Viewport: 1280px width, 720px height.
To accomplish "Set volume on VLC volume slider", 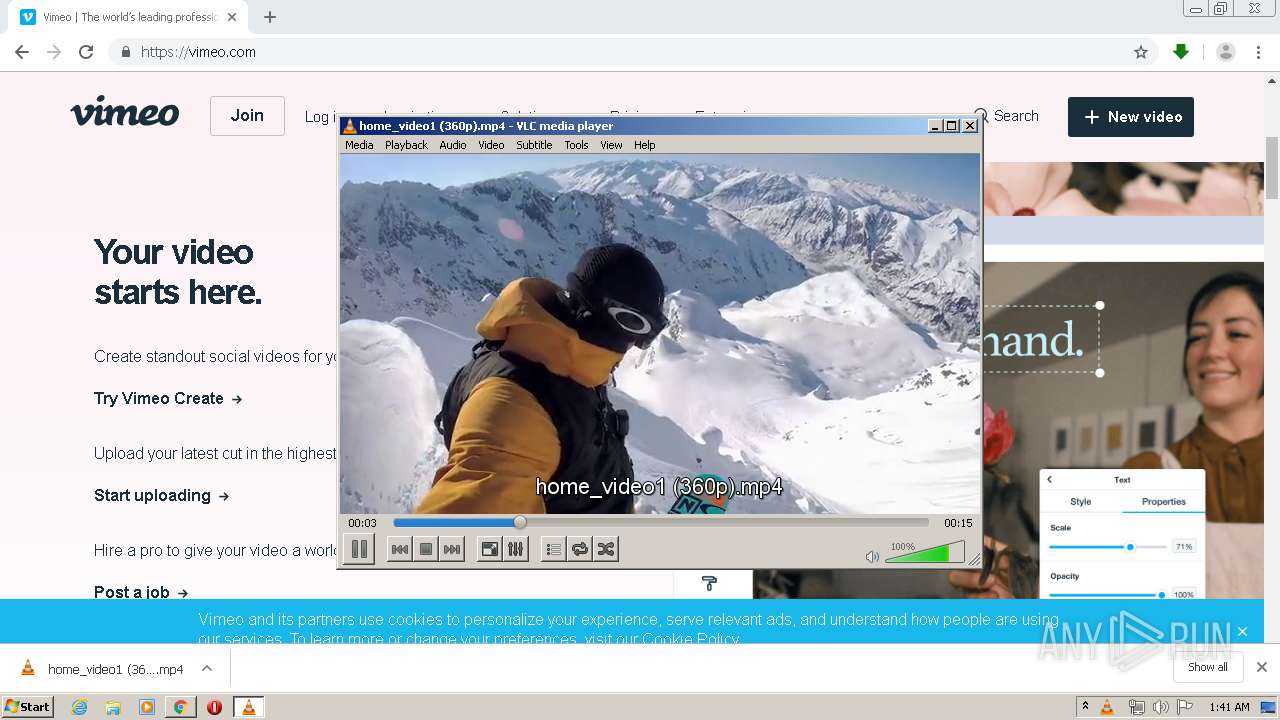I will pyautogui.click(x=925, y=553).
